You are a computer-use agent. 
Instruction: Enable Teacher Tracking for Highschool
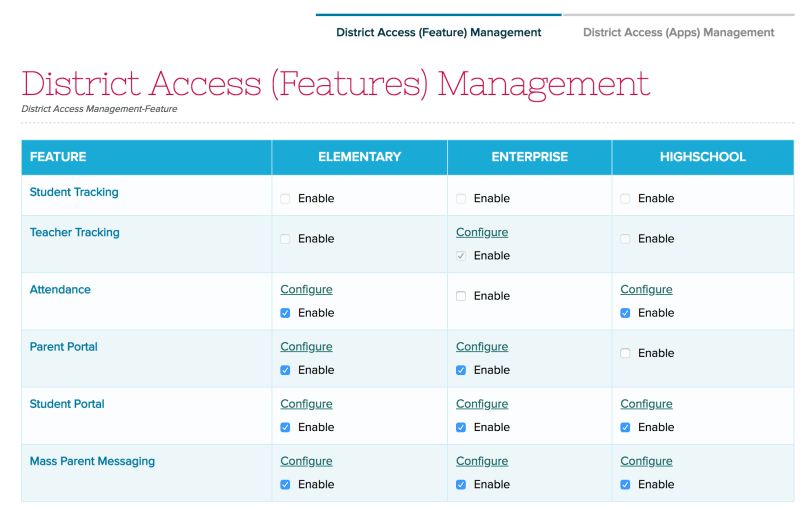coord(625,239)
